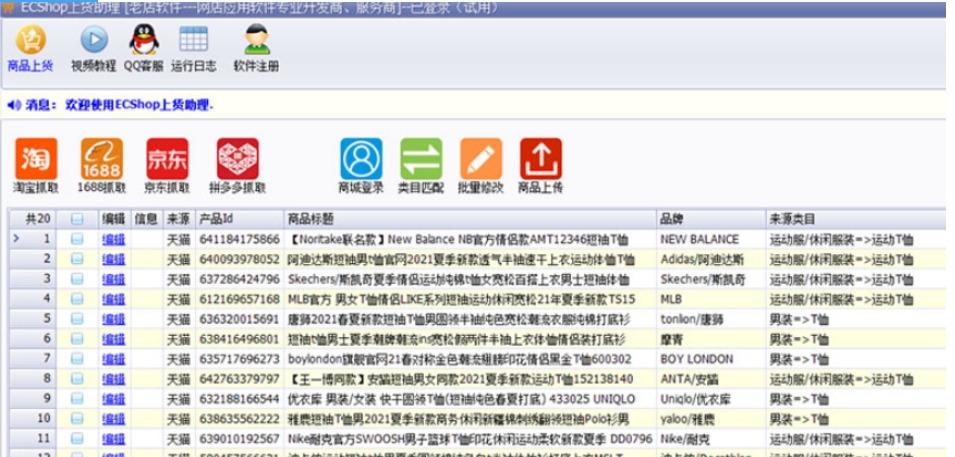Select product Id 632188166544
Viewport: 955px width, 457px height.
[x=239, y=399]
